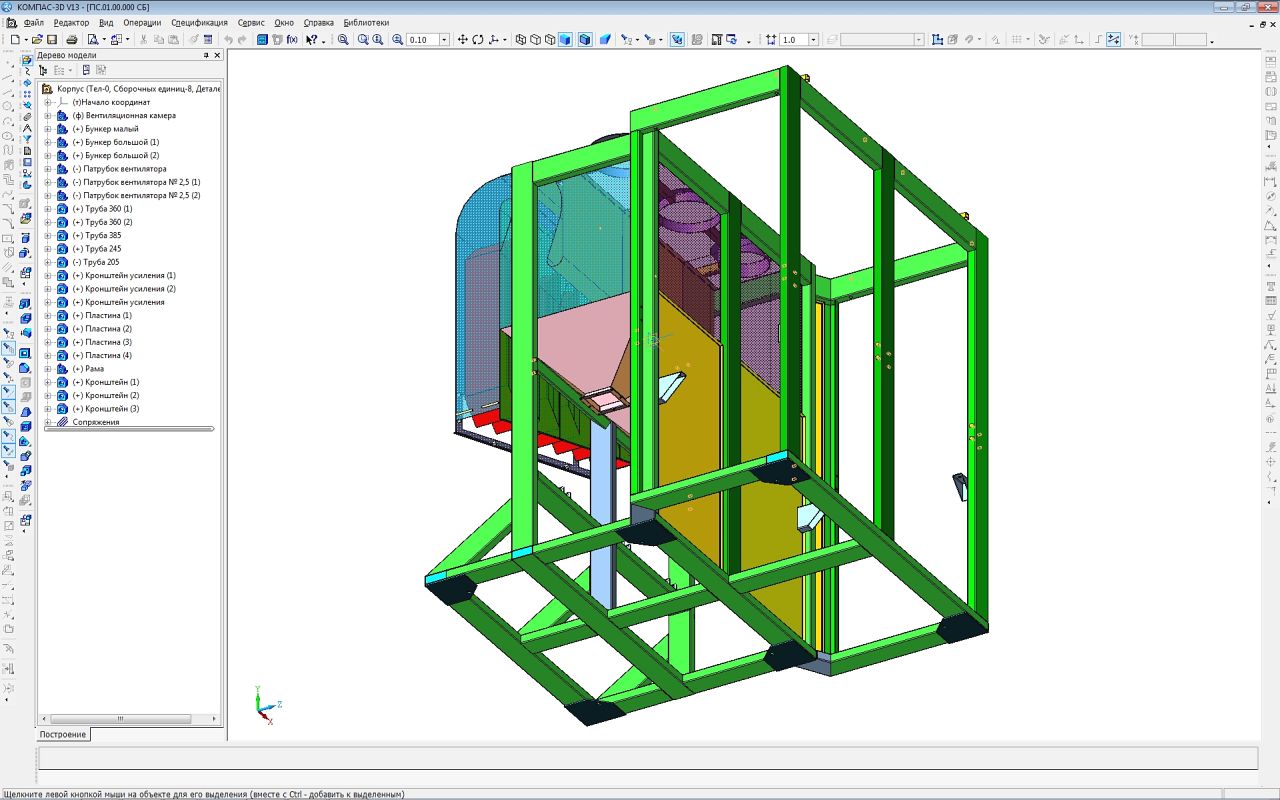Click the Save document icon
1280x800 pixels.
coord(52,40)
